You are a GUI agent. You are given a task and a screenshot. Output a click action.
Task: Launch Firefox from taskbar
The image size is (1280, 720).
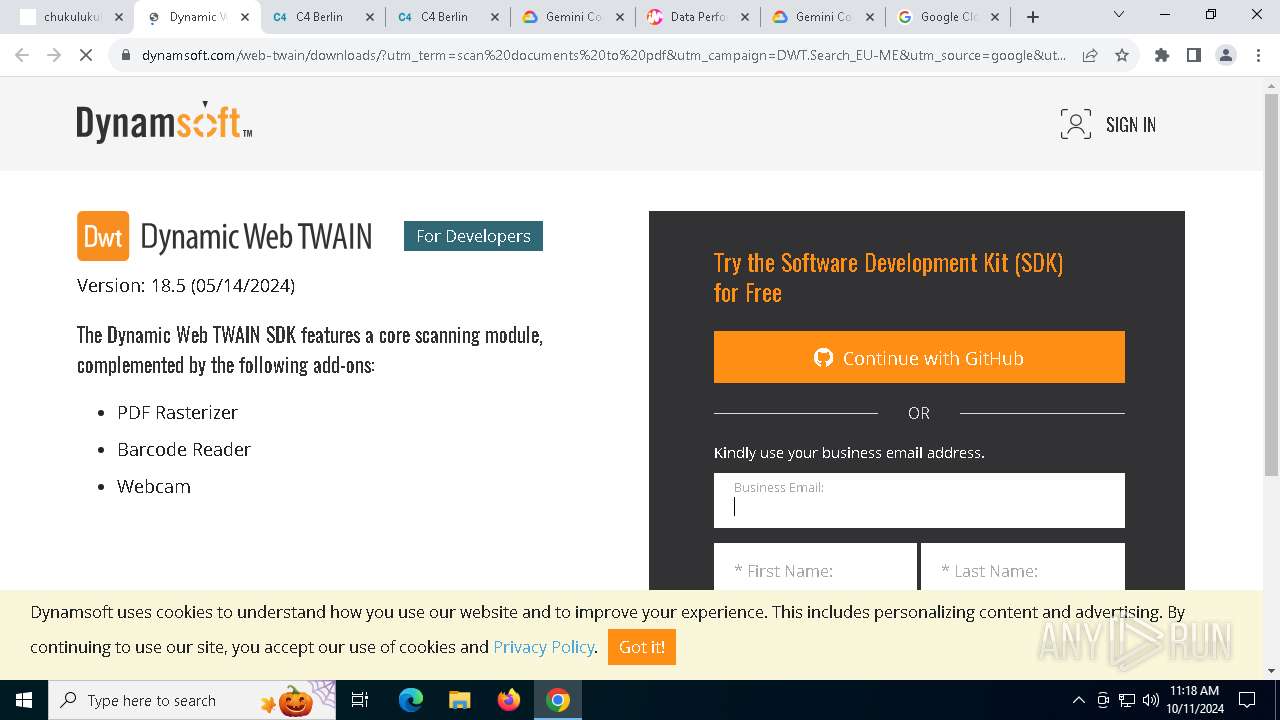pos(509,700)
